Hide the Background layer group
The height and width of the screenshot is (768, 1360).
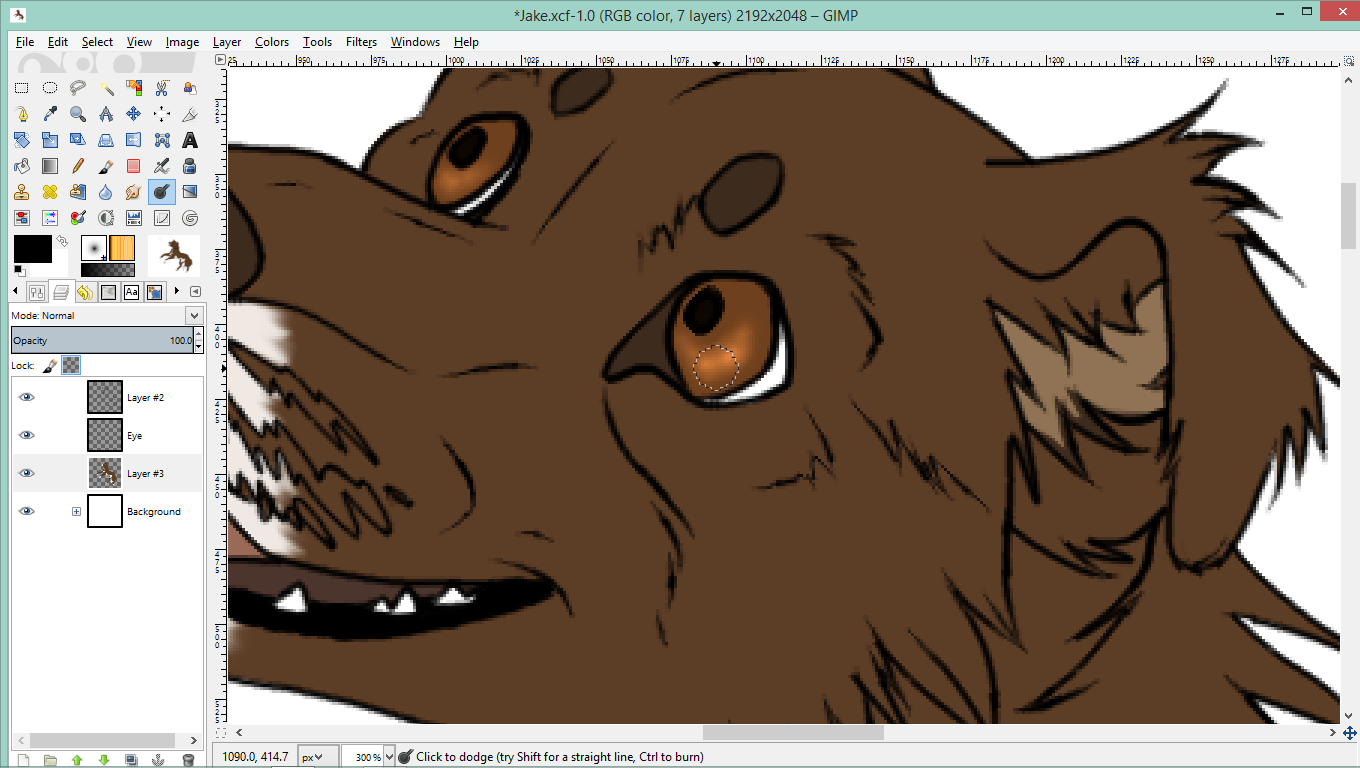coord(27,511)
